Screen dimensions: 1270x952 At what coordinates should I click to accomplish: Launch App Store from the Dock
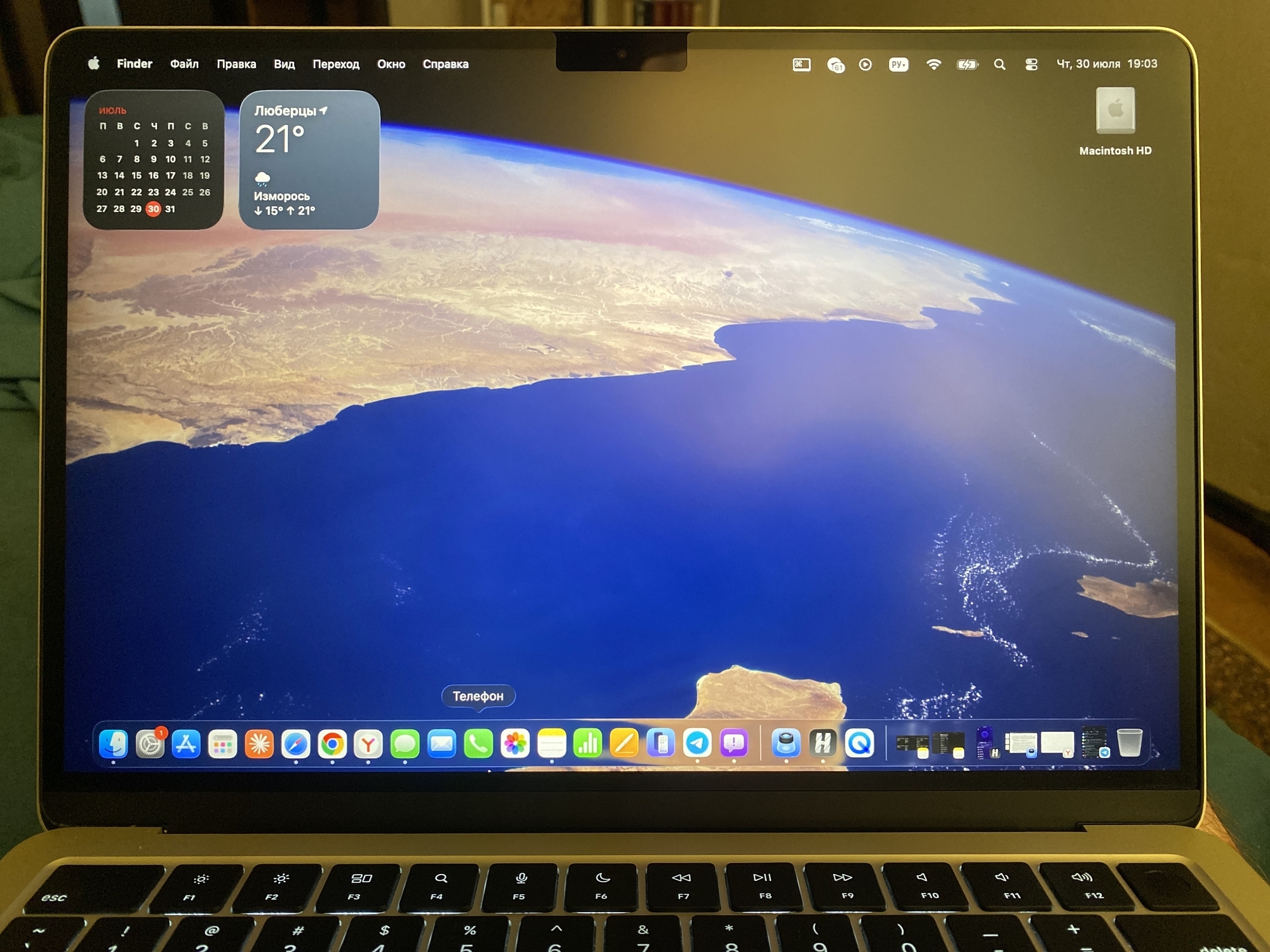click(x=186, y=743)
